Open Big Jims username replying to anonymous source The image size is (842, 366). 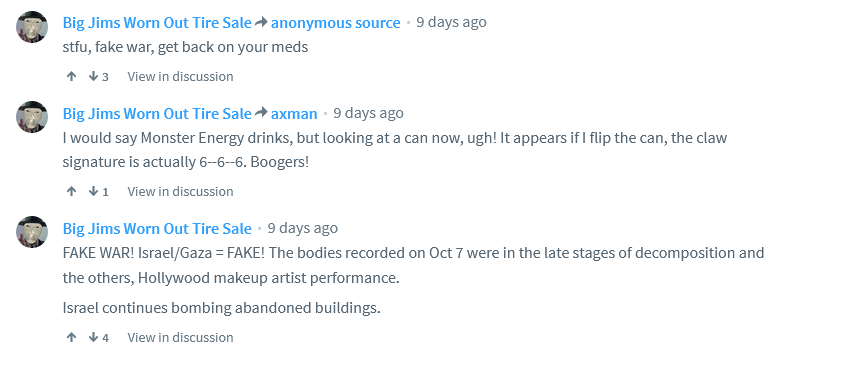point(157,23)
